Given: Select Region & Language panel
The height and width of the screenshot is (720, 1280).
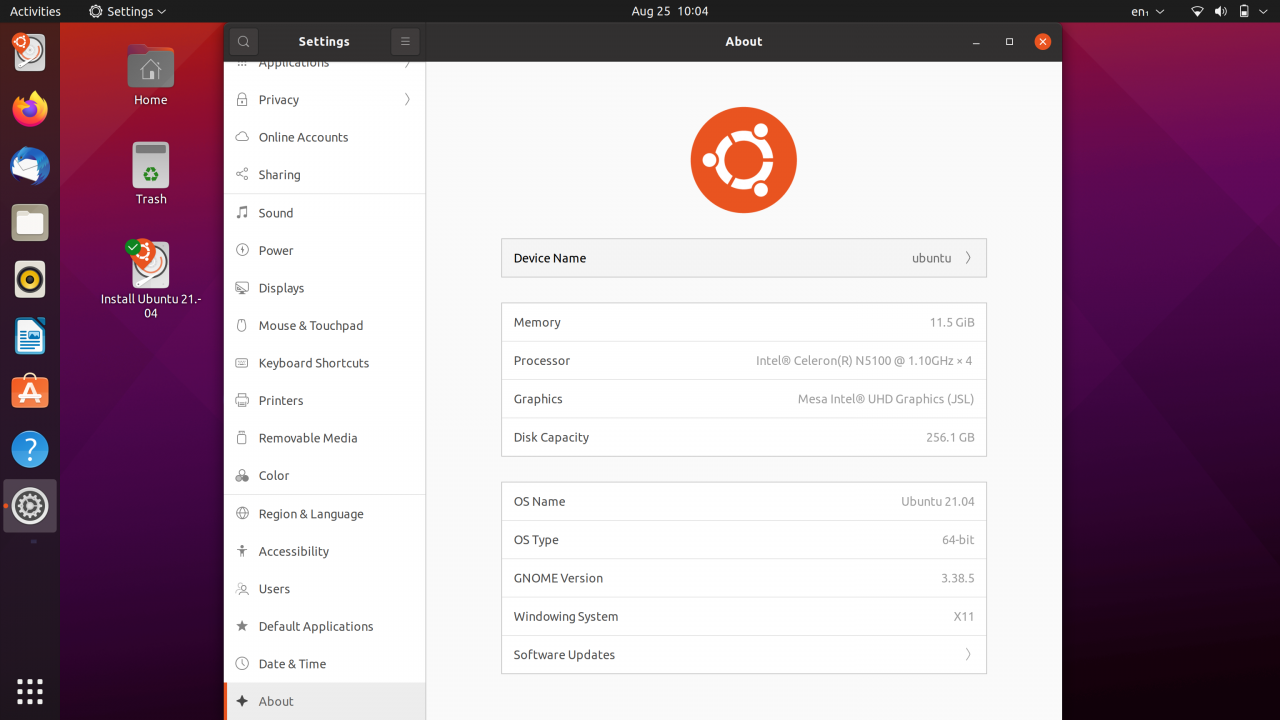Looking at the screenshot, I should [325, 513].
